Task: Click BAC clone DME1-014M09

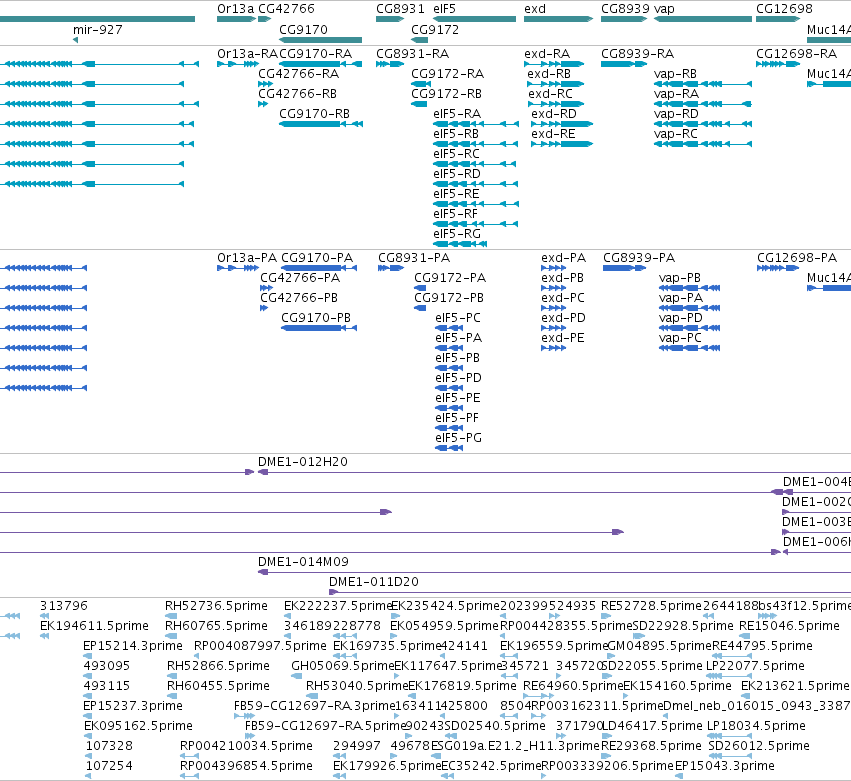Action: (303, 562)
